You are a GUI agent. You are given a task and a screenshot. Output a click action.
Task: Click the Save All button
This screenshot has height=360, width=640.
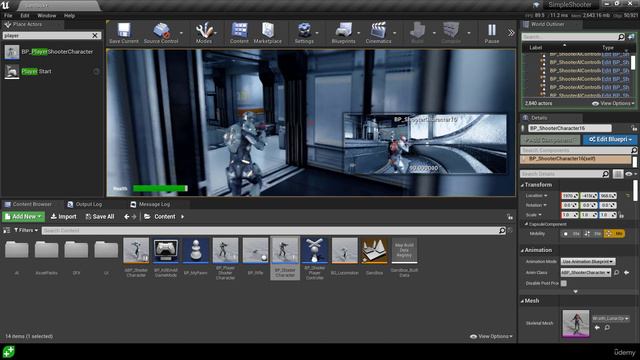tap(100, 217)
